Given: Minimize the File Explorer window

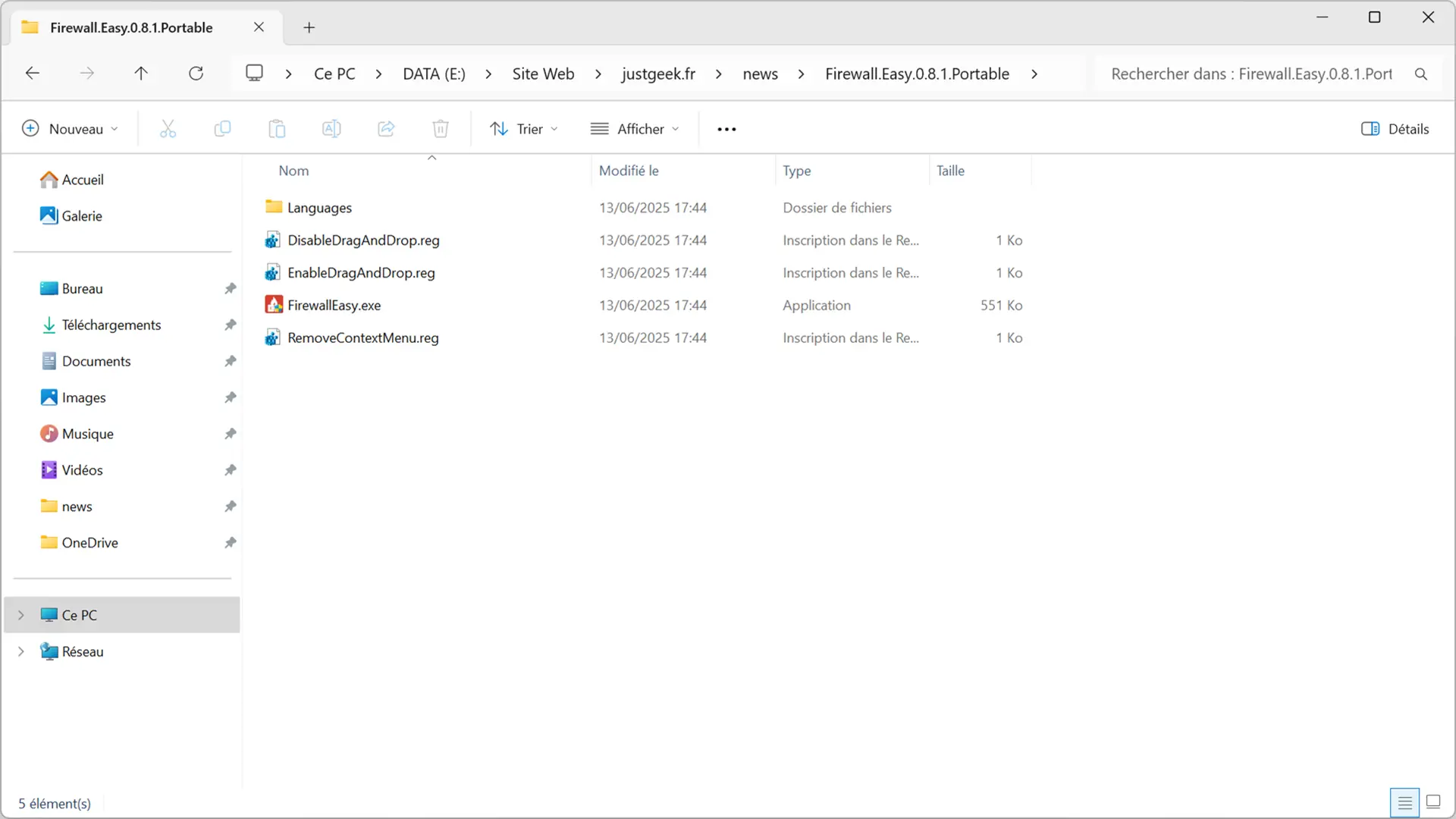Looking at the screenshot, I should point(1323,17).
